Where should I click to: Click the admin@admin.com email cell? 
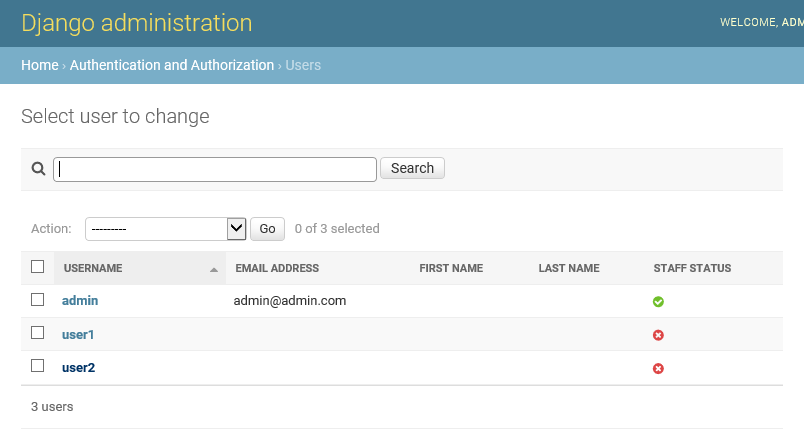(290, 301)
